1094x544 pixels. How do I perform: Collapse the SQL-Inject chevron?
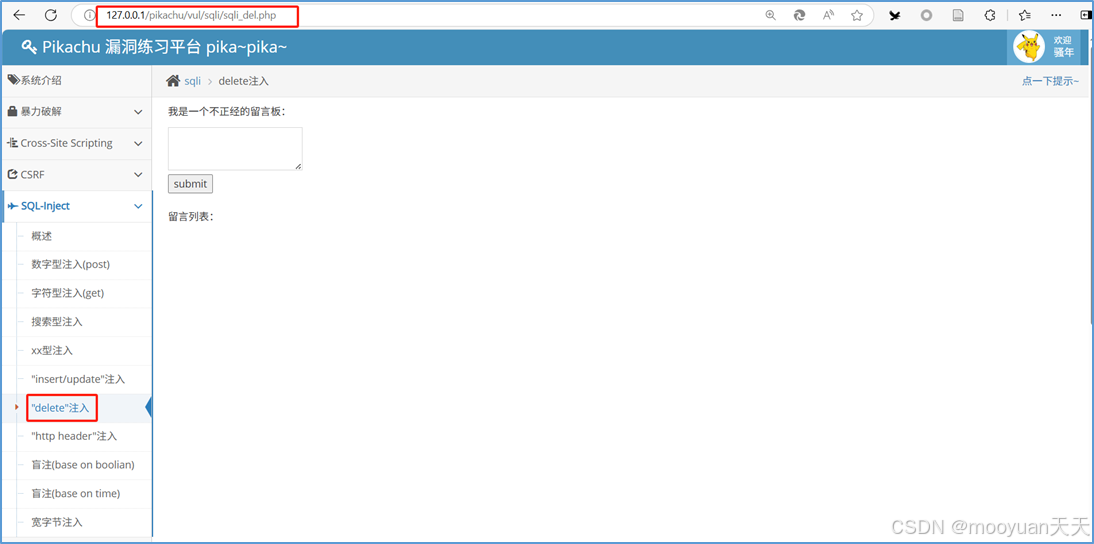click(138, 206)
